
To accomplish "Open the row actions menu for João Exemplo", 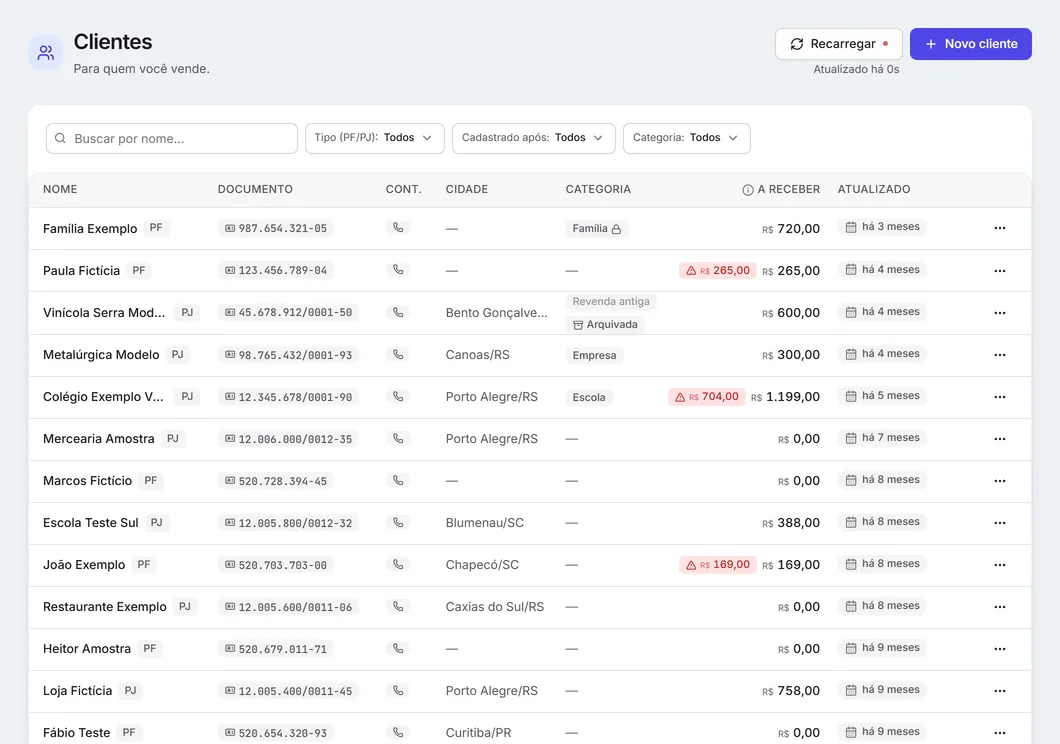I will click(x=1000, y=565).
